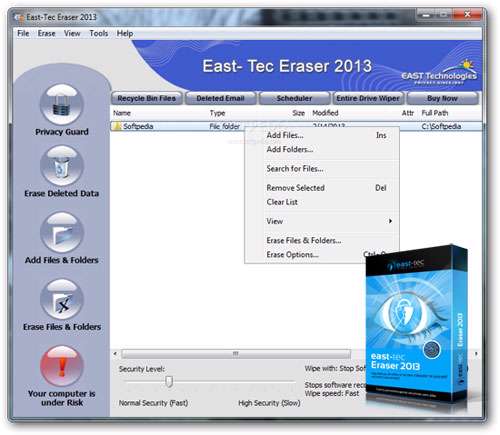The width and height of the screenshot is (500, 435).
Task: Launch the Erase Files & Folders icon
Action: coord(62,299)
